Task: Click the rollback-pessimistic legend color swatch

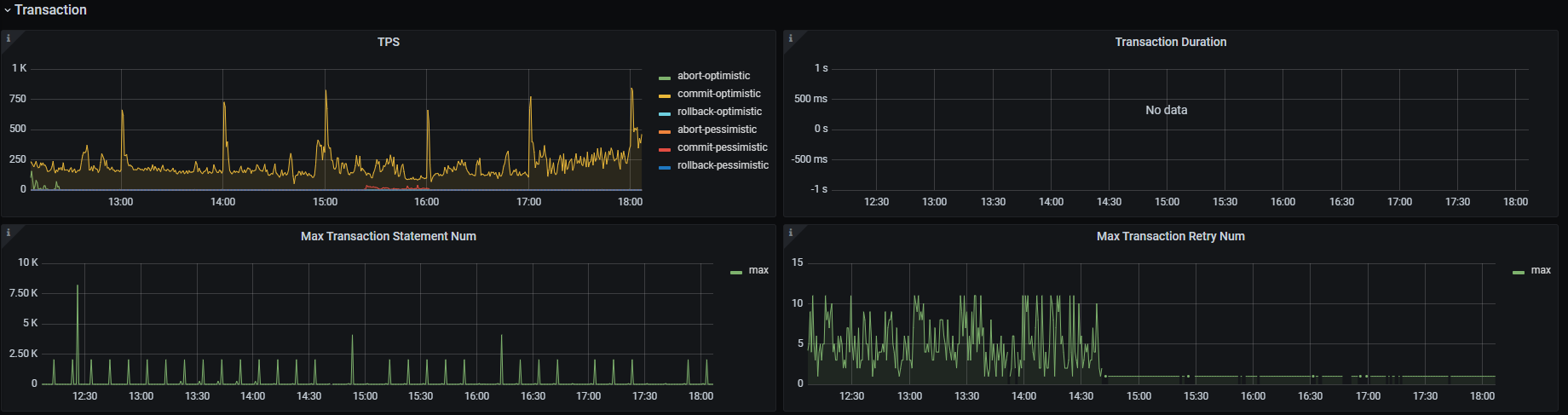Action: pos(665,167)
